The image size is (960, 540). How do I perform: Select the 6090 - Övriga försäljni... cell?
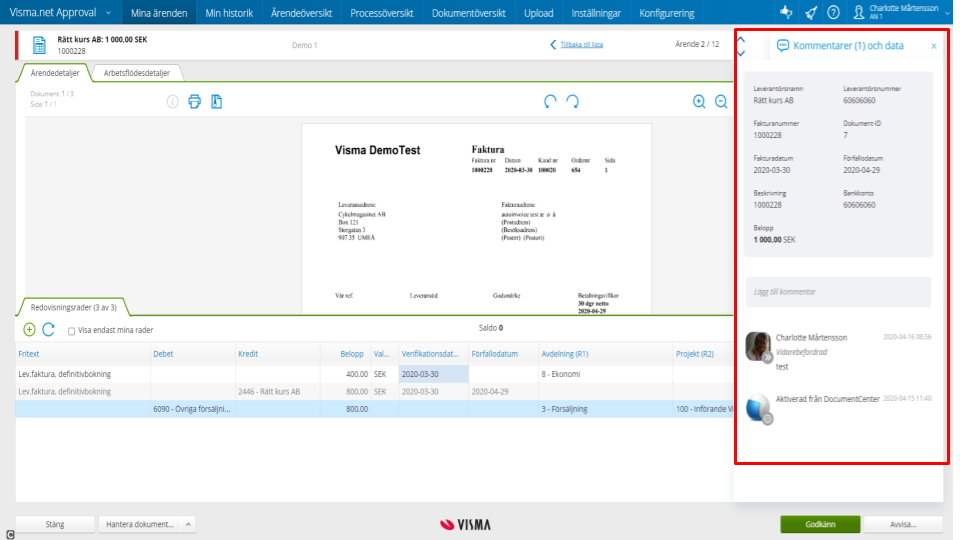pos(193,409)
